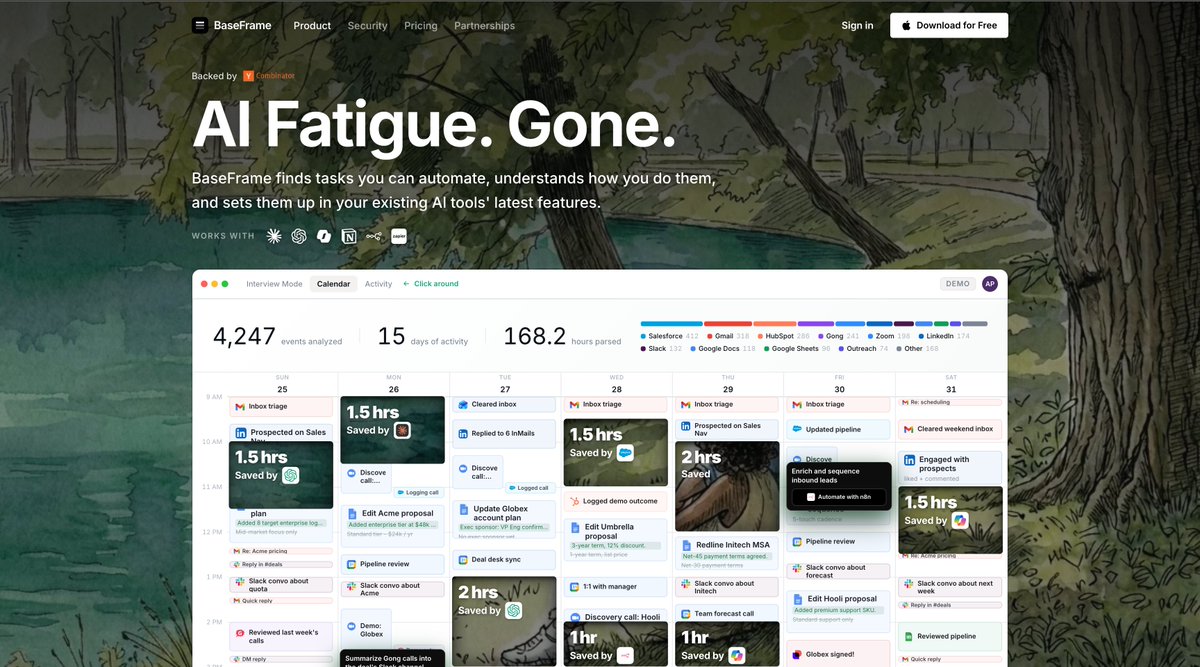The width and height of the screenshot is (1200, 667).
Task: Switch to the Activity tab
Action: click(x=378, y=284)
